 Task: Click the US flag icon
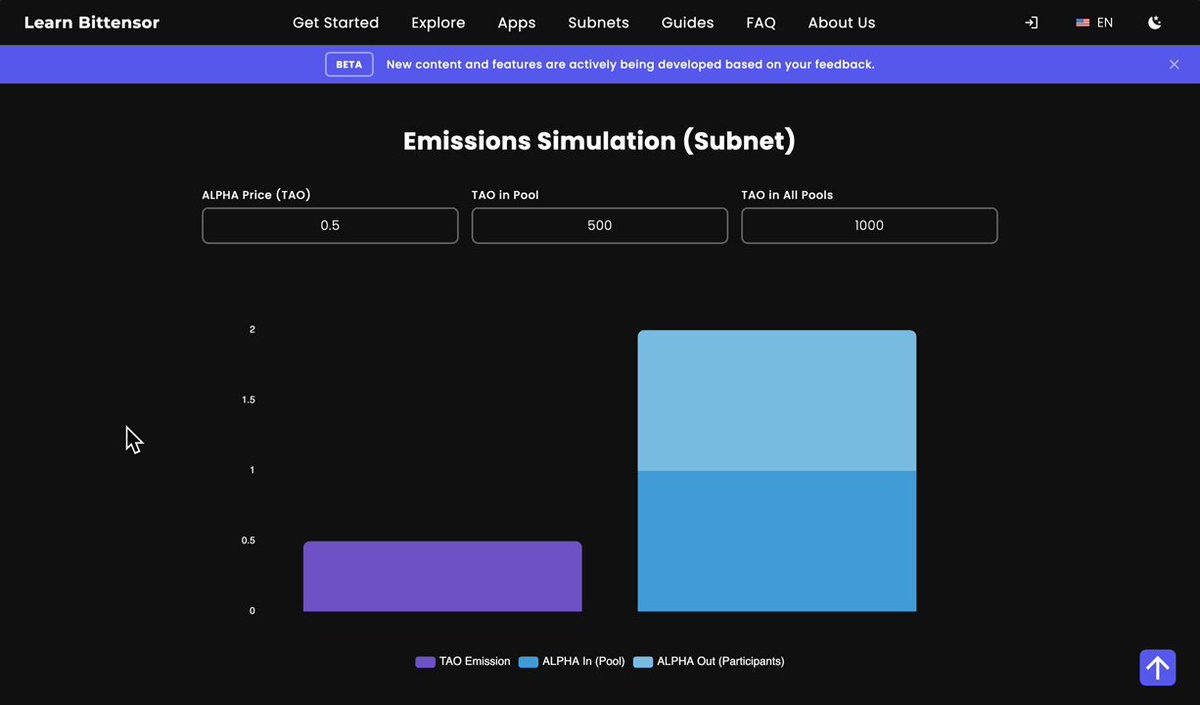(1082, 22)
